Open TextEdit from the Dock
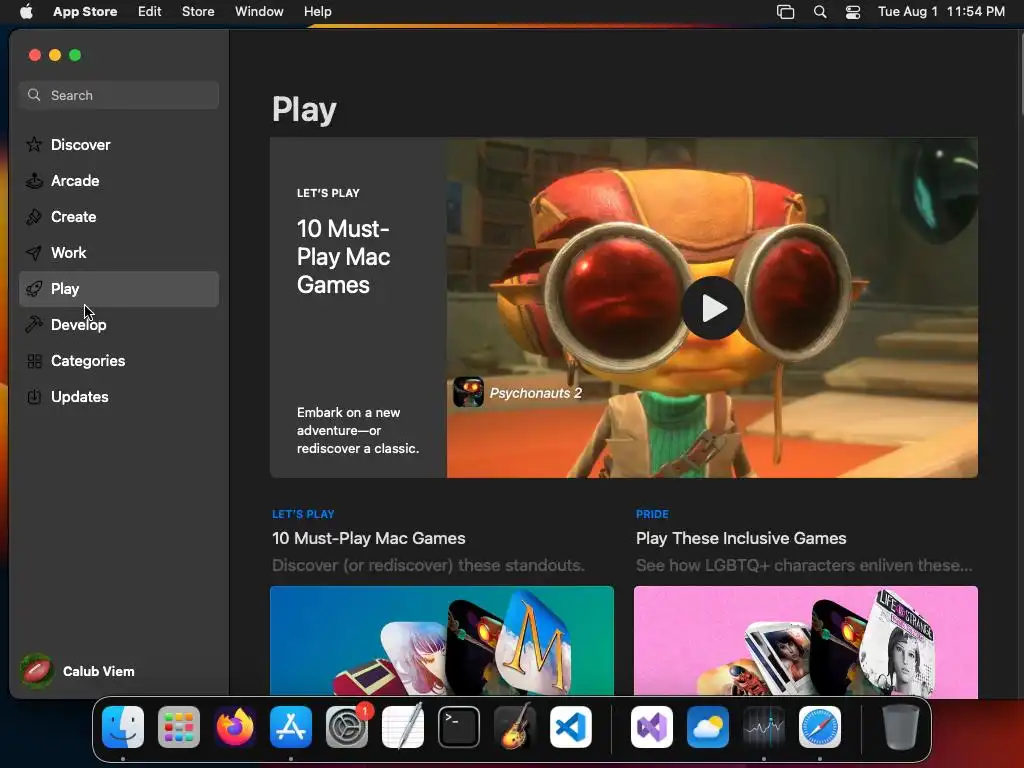 [403, 727]
